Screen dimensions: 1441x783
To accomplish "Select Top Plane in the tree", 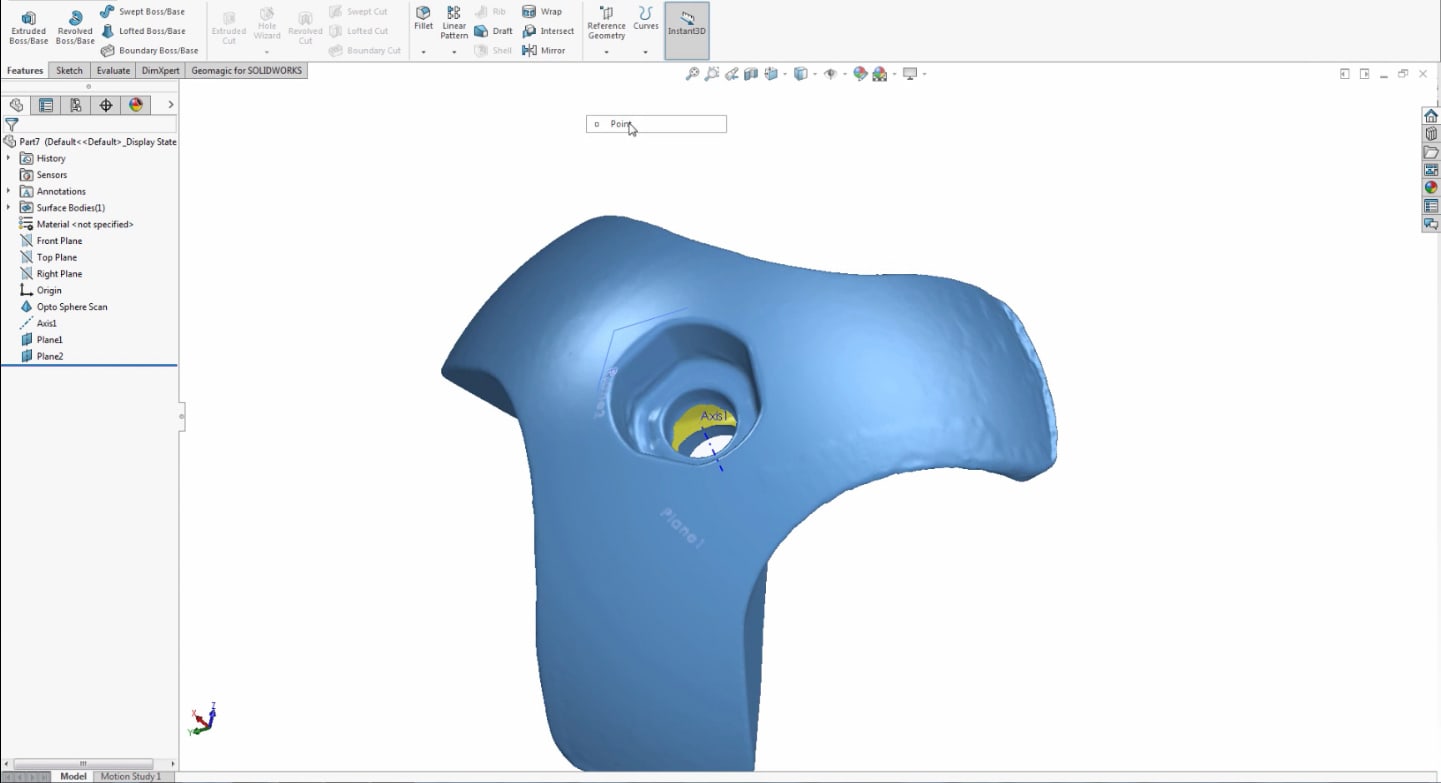I will (48, 258).
